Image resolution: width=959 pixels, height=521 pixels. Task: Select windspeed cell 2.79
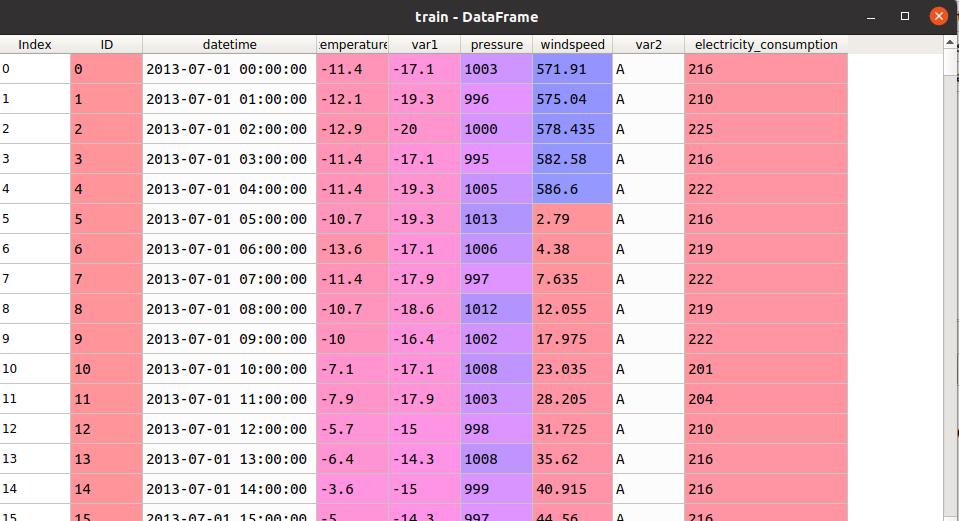(572, 219)
